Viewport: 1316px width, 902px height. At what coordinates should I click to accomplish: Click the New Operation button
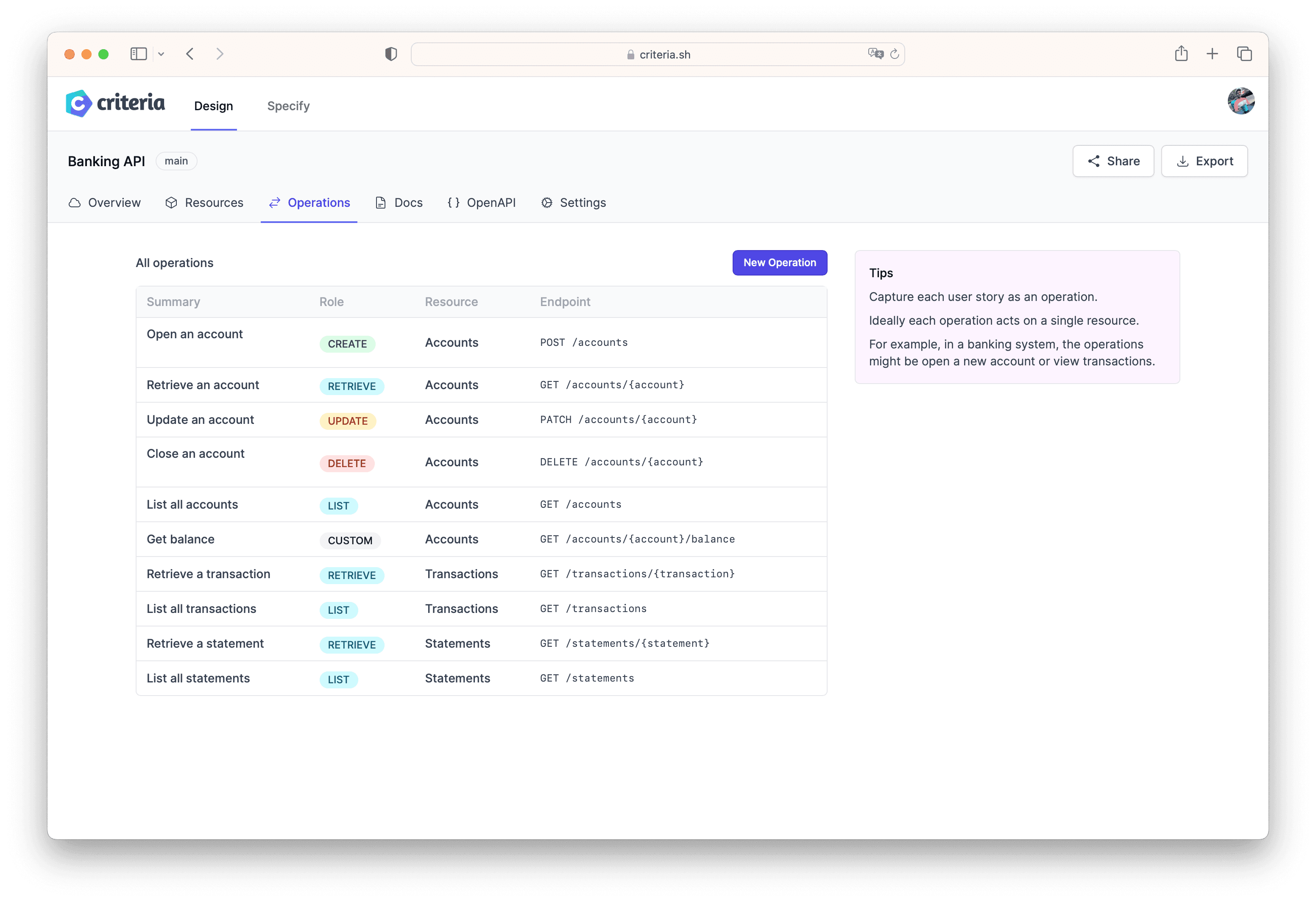click(x=779, y=262)
